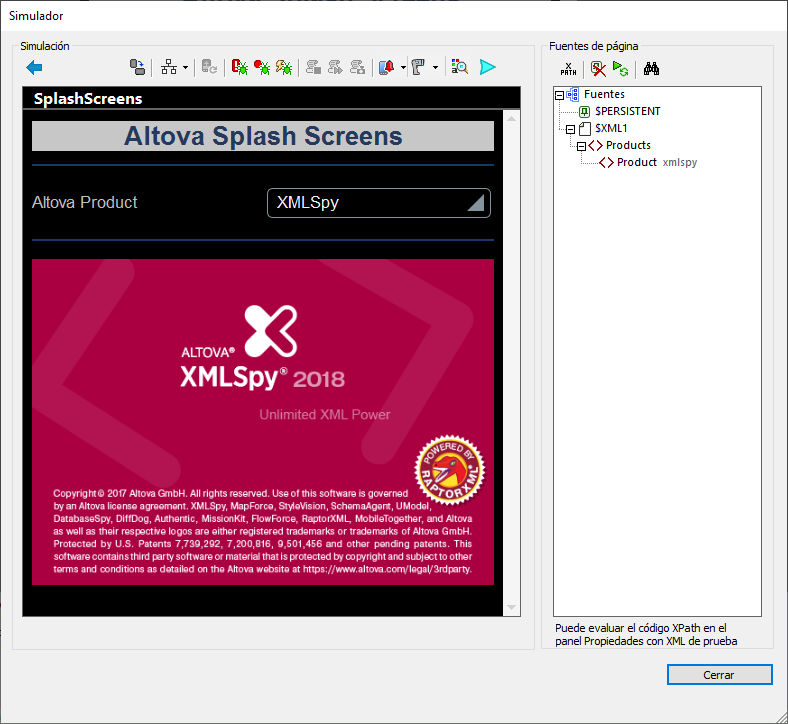Click the green play-and-refresh sources icon
Viewport: 788px width, 724px height.
click(x=621, y=69)
